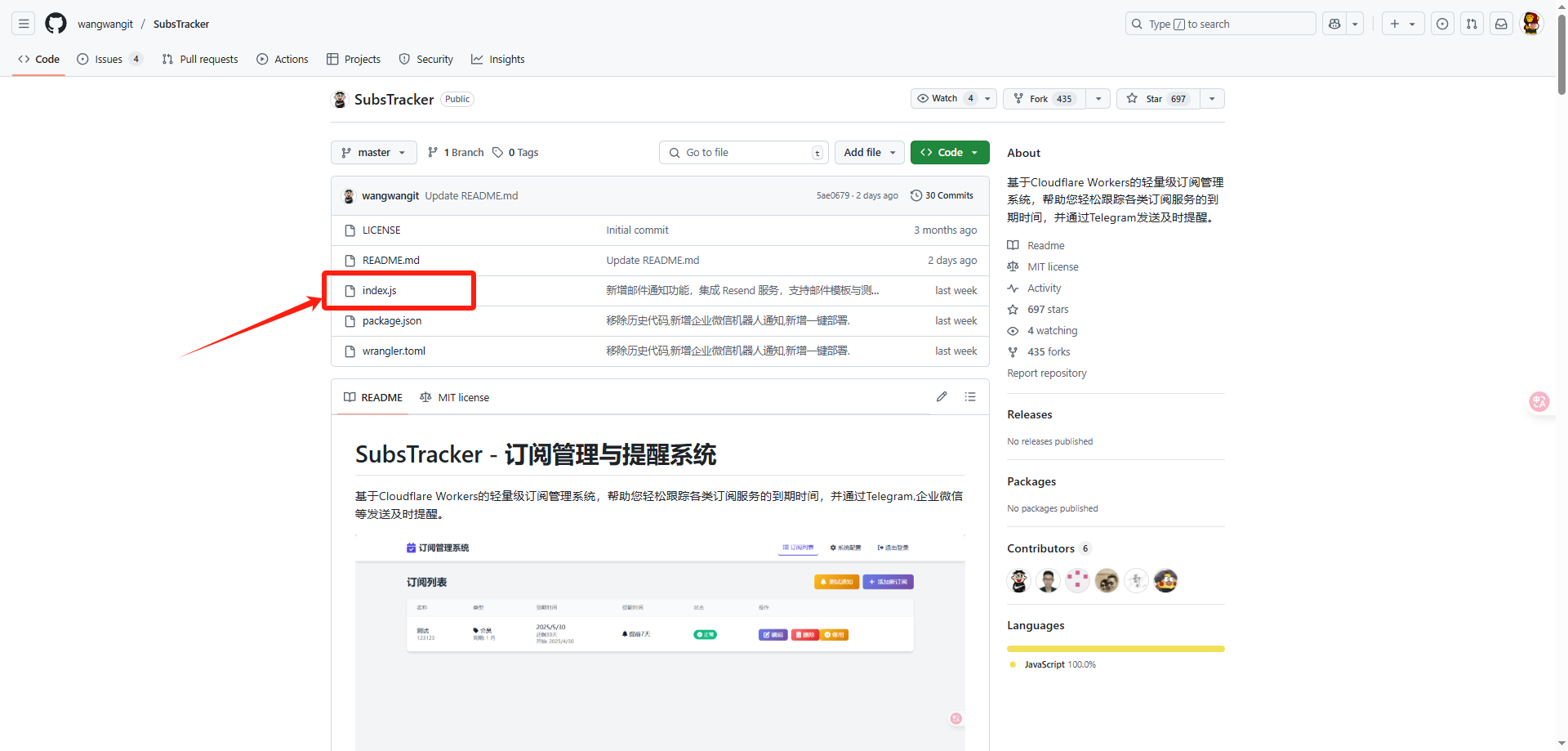Expand the Star lists dropdown arrow
The height and width of the screenshot is (751, 1568).
(x=1212, y=98)
